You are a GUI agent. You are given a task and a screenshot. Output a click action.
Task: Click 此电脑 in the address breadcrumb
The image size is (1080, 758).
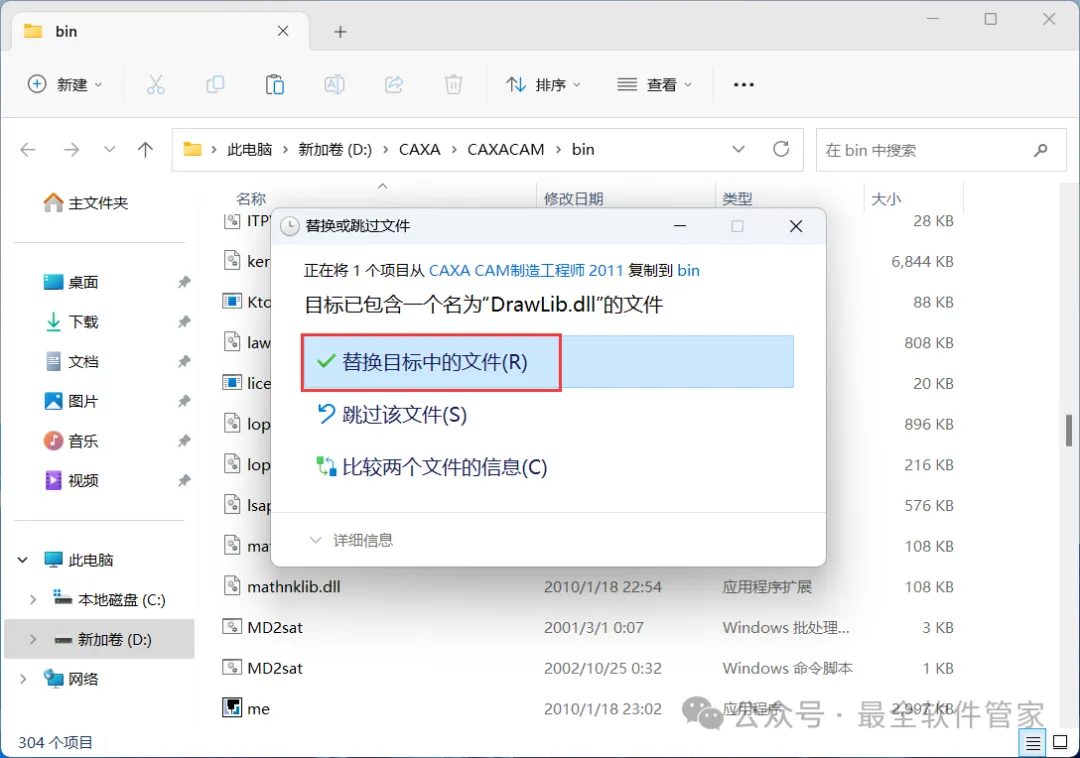[249, 149]
